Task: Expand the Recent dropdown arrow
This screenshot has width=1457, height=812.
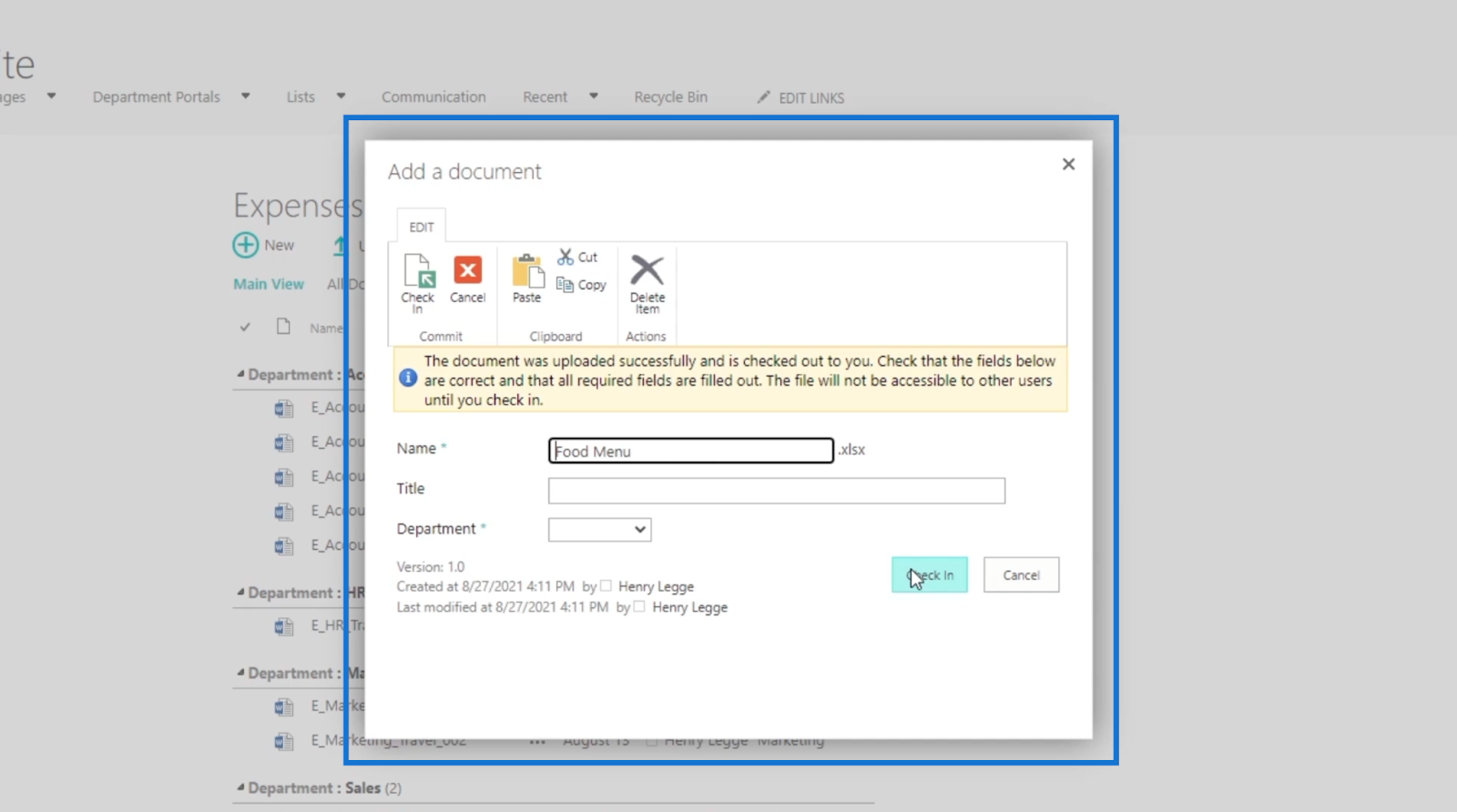Action: point(593,96)
